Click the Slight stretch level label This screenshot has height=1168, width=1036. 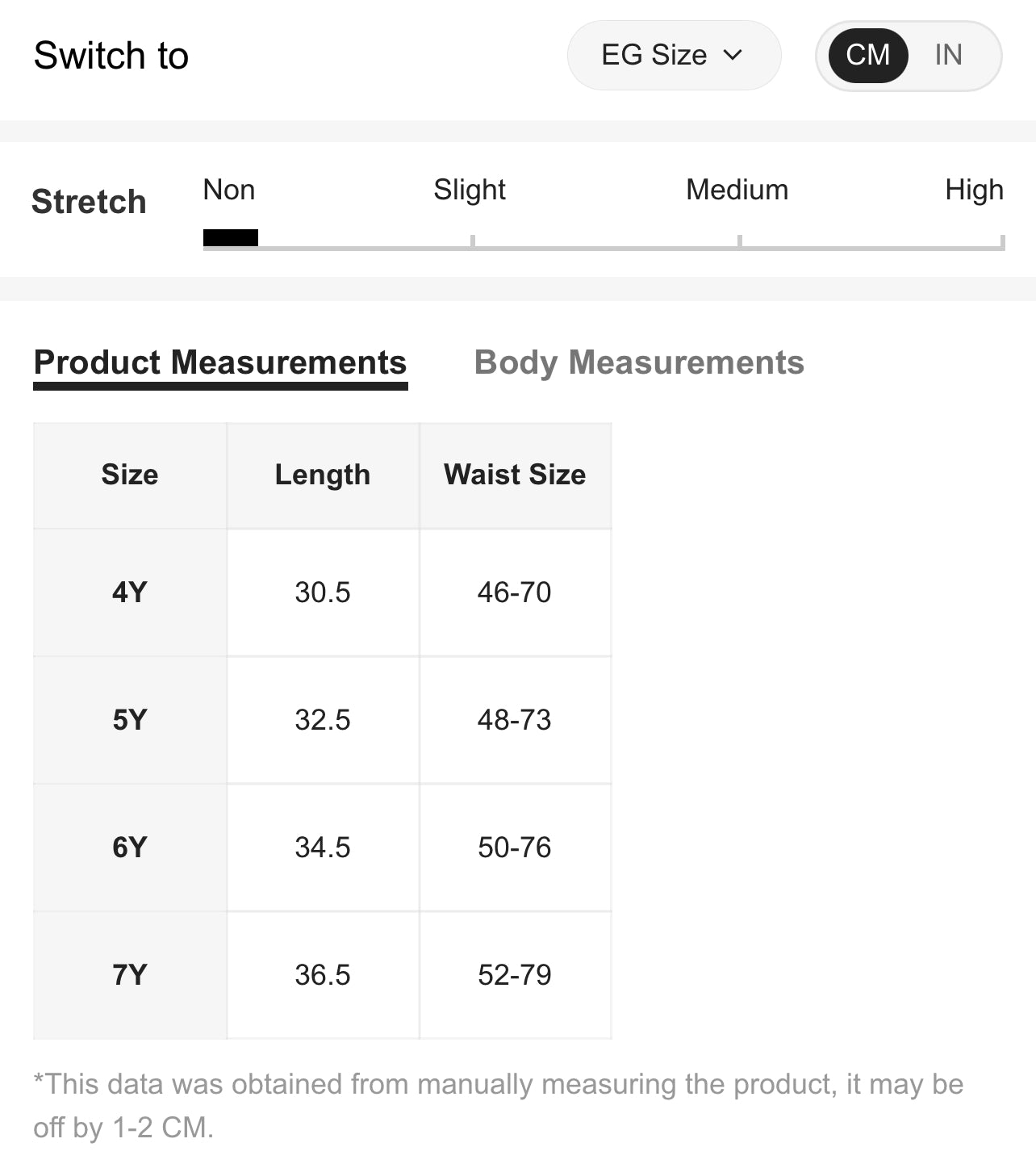point(470,190)
